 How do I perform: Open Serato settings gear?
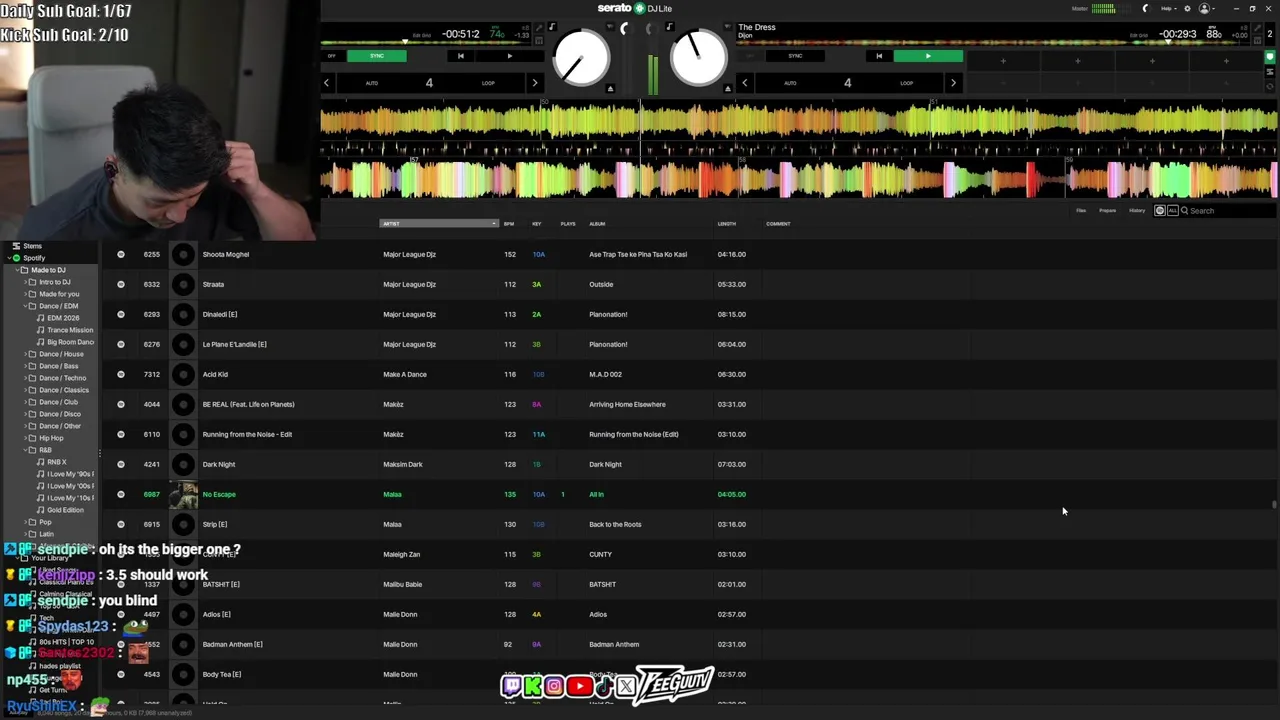(x=1187, y=9)
